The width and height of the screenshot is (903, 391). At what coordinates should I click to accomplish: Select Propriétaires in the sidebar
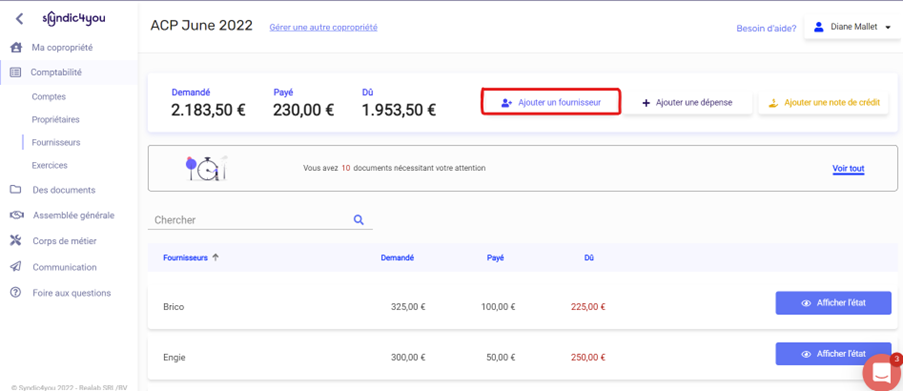tap(55, 120)
